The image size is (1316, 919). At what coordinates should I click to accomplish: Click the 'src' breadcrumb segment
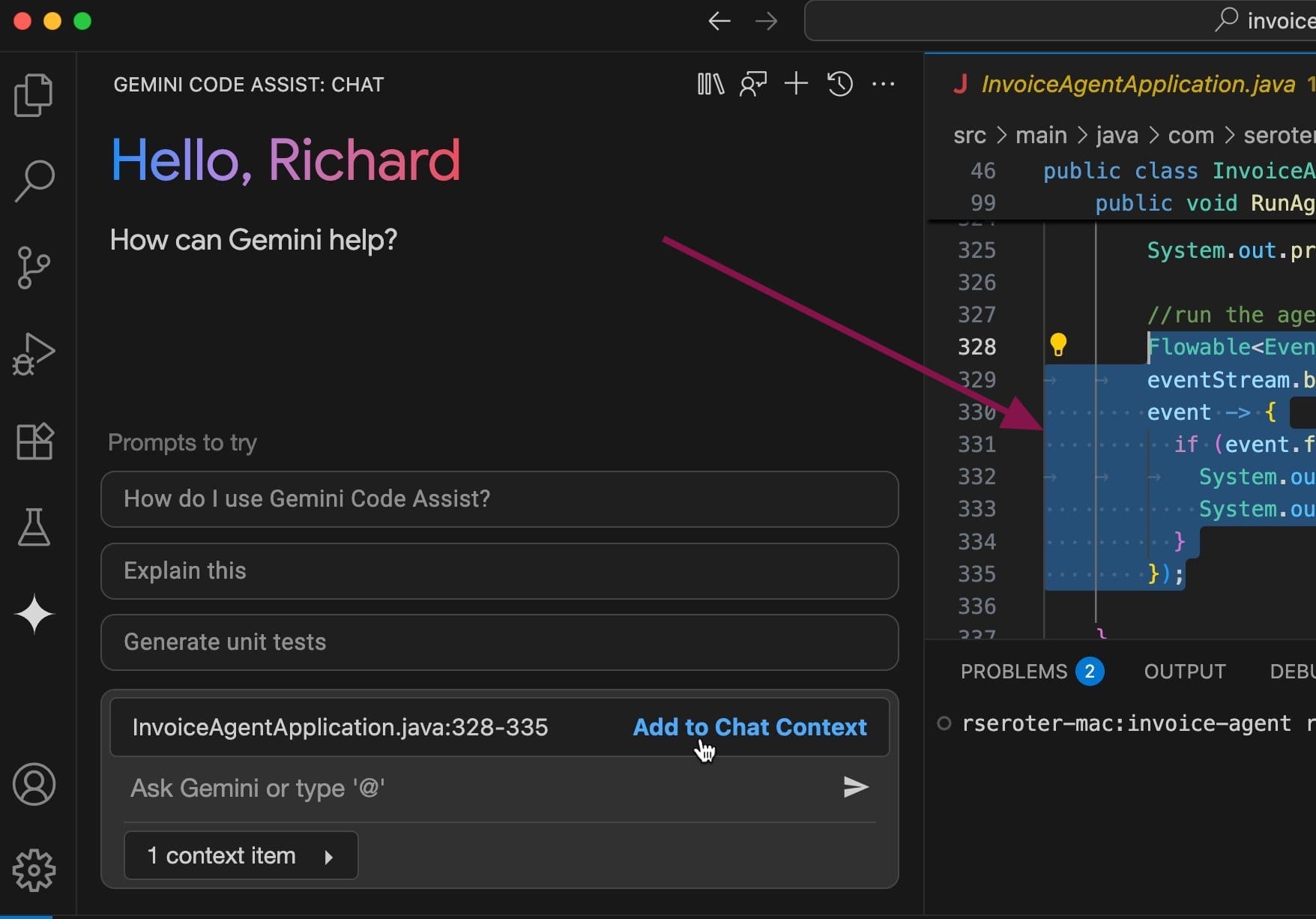coord(970,135)
